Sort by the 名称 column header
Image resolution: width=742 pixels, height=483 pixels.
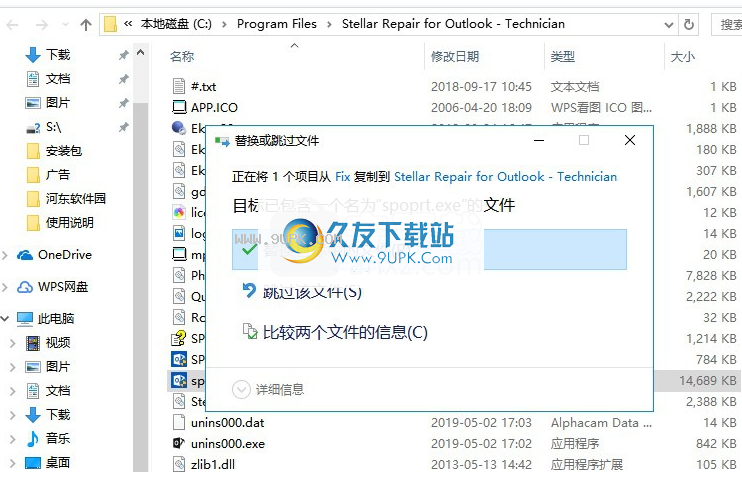tap(182, 57)
